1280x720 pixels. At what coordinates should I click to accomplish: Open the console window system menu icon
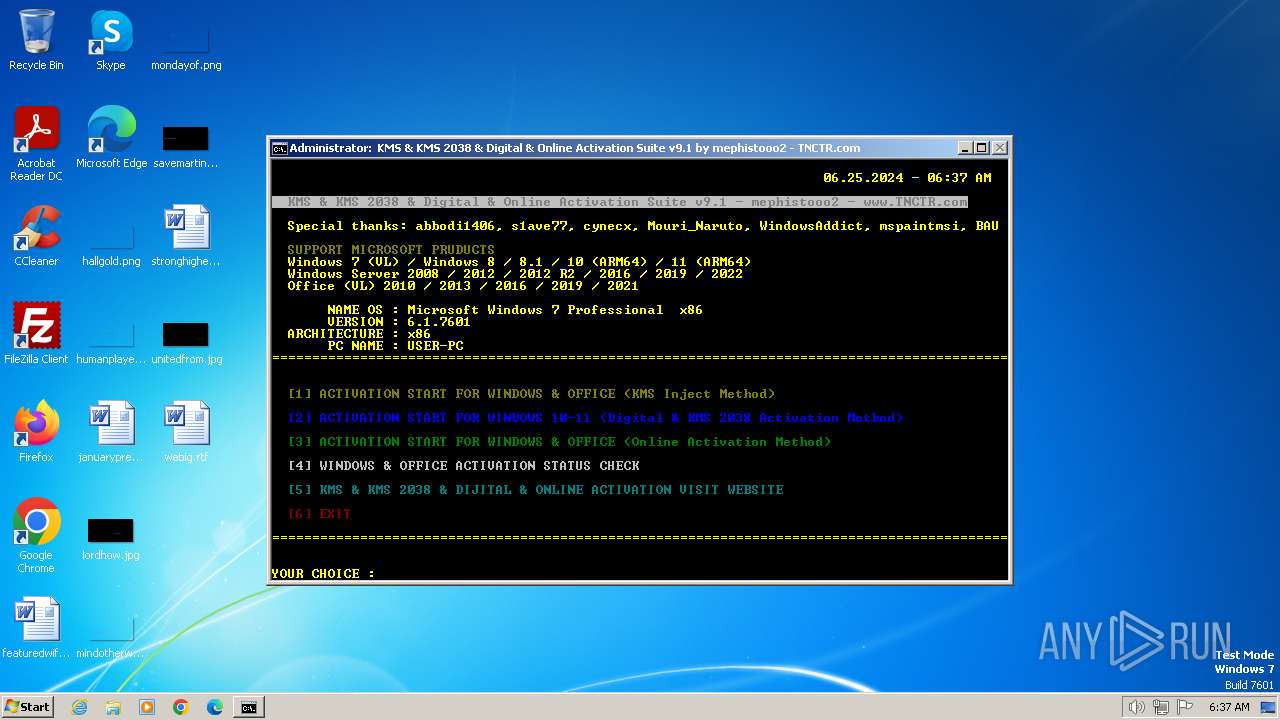click(280, 148)
